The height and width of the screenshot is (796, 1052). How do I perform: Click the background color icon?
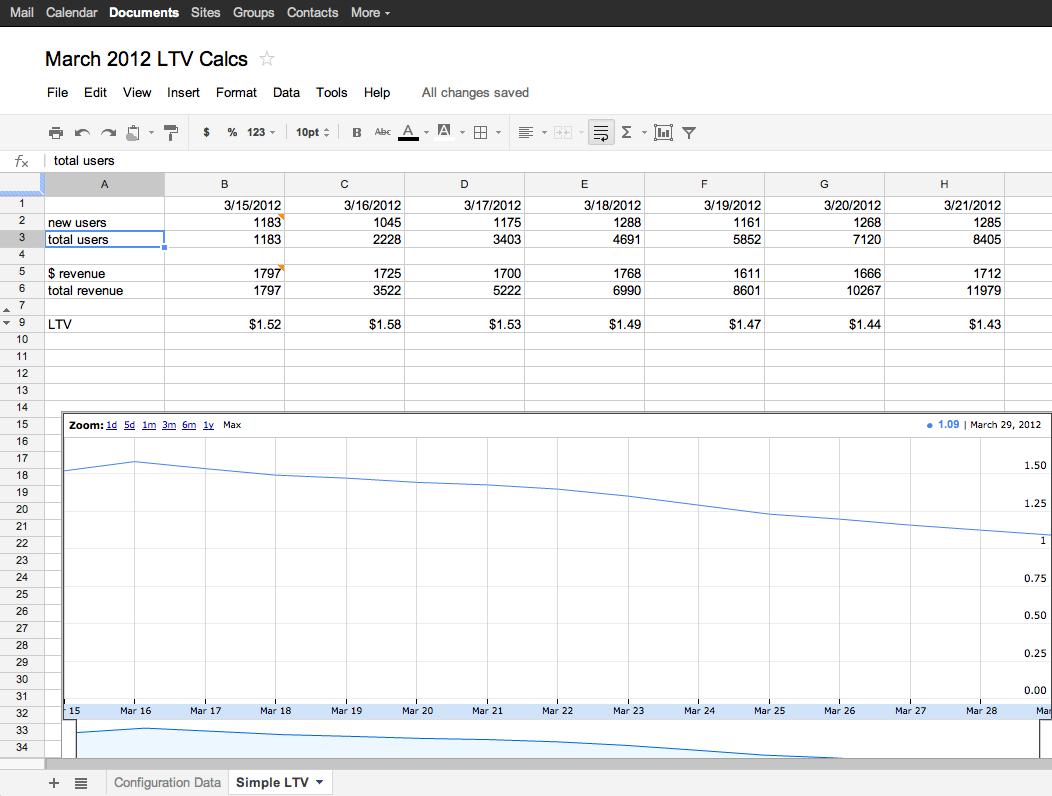tap(444, 132)
